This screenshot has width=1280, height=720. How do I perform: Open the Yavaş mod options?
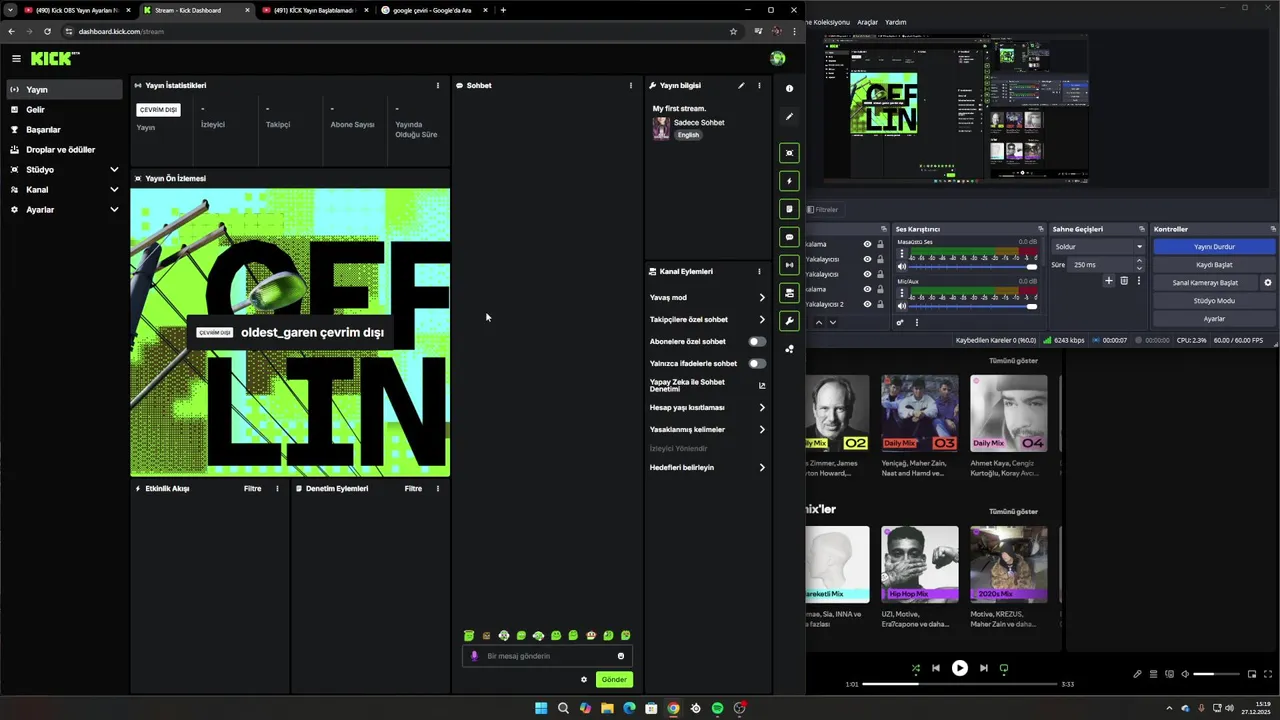tap(707, 298)
